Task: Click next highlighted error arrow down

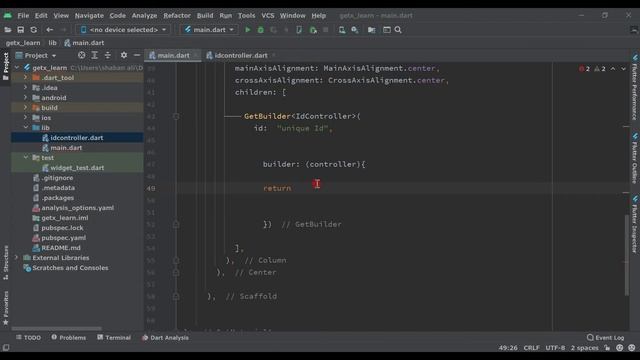Action: [624, 69]
